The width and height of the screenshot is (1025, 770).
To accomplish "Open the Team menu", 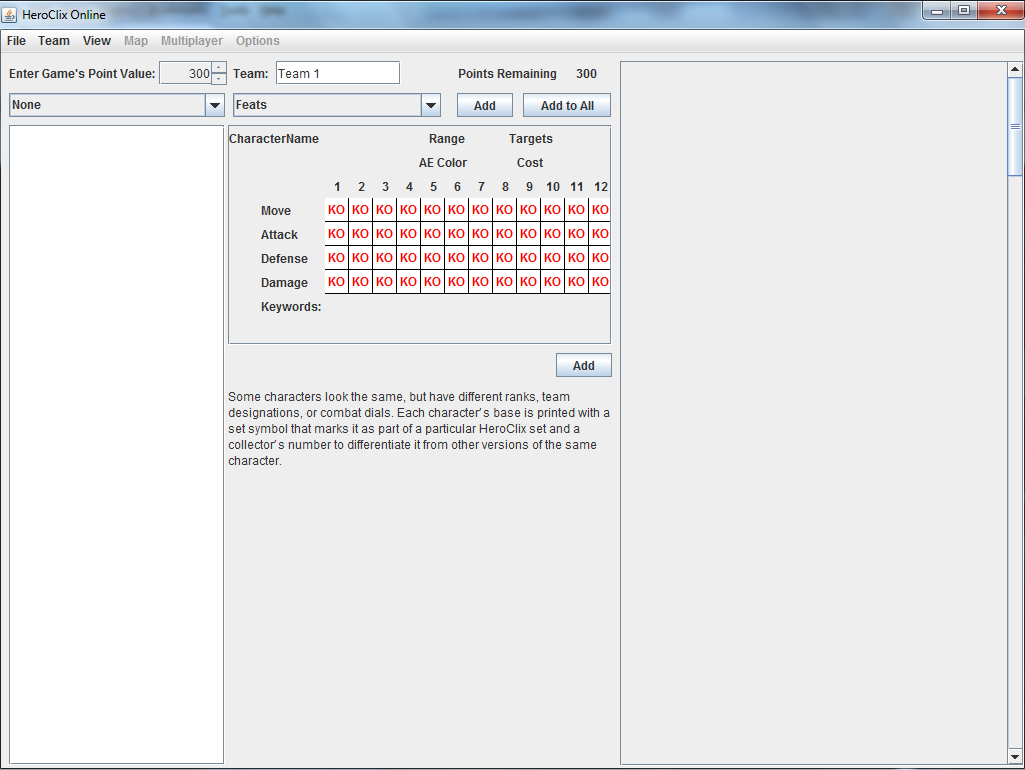I will click(54, 41).
